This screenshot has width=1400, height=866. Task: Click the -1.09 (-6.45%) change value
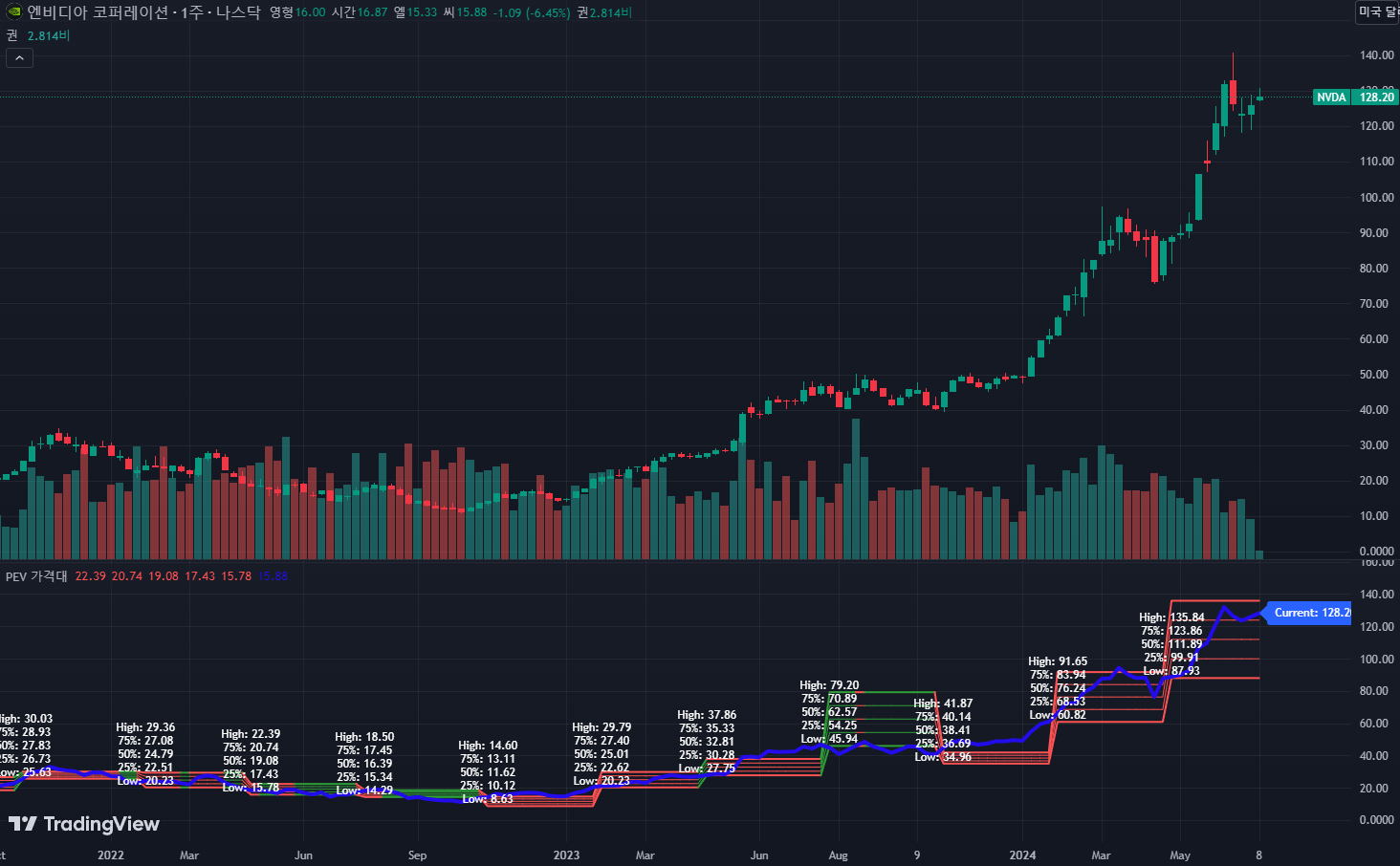coord(532,12)
